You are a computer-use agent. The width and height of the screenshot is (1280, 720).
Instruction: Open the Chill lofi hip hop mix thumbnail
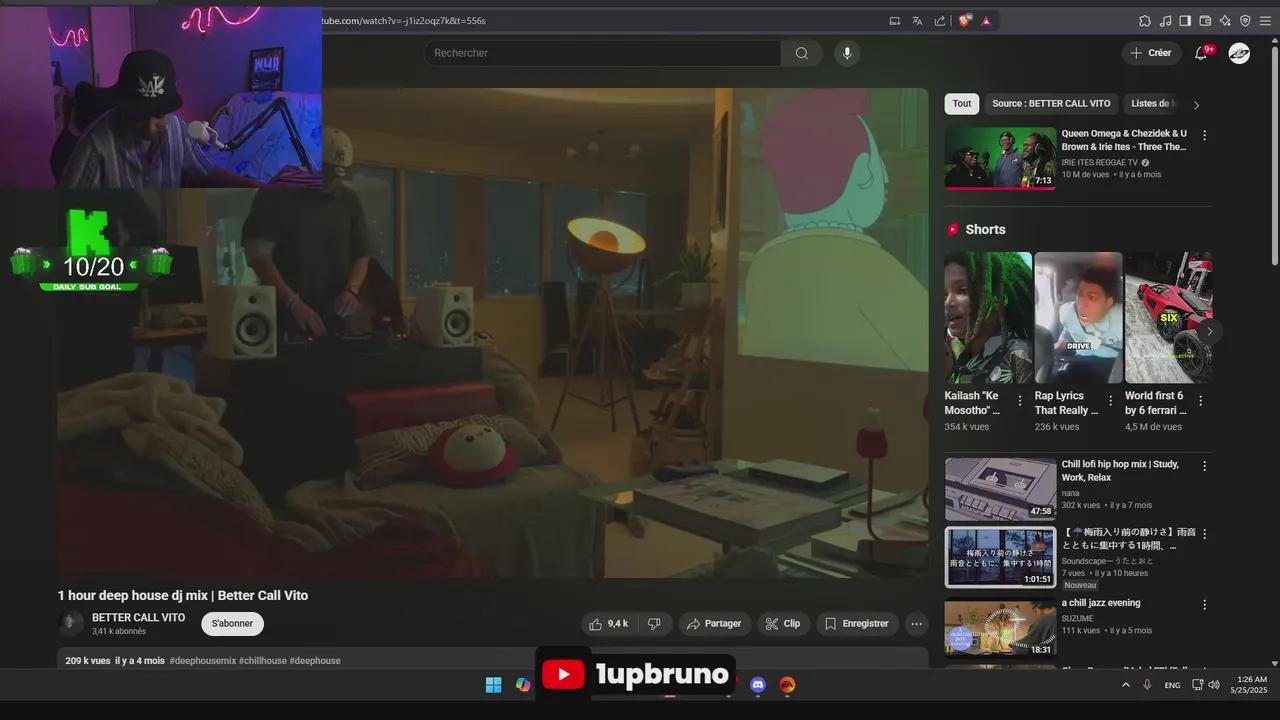(1000, 489)
